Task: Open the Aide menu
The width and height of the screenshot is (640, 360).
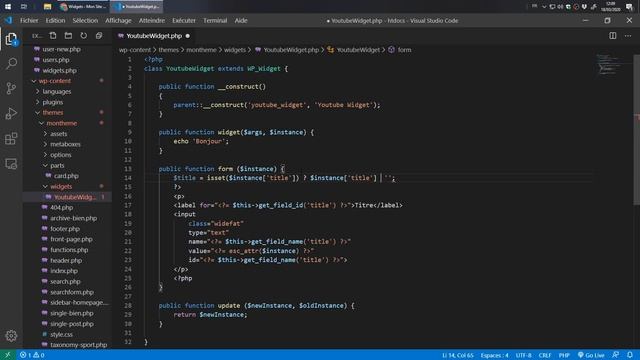Action: [241, 20]
